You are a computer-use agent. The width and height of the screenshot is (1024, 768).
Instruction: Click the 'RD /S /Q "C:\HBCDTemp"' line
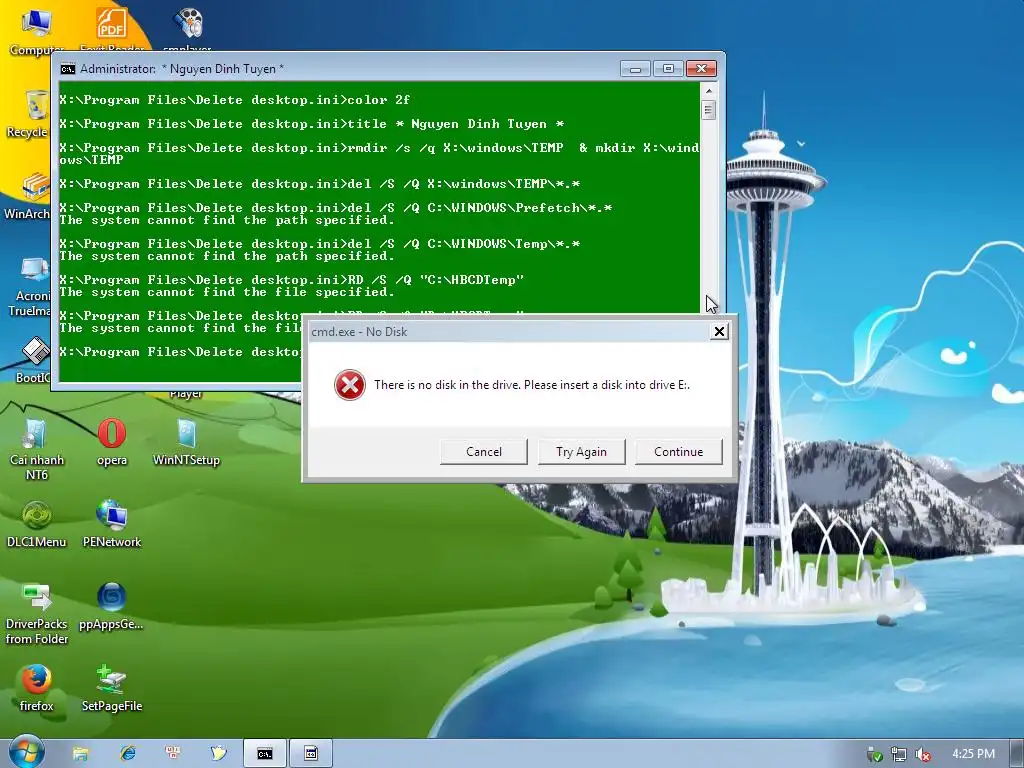pos(291,280)
